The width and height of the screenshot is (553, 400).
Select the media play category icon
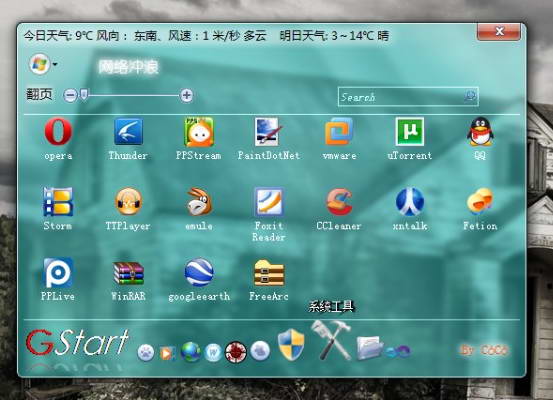(x=167, y=353)
